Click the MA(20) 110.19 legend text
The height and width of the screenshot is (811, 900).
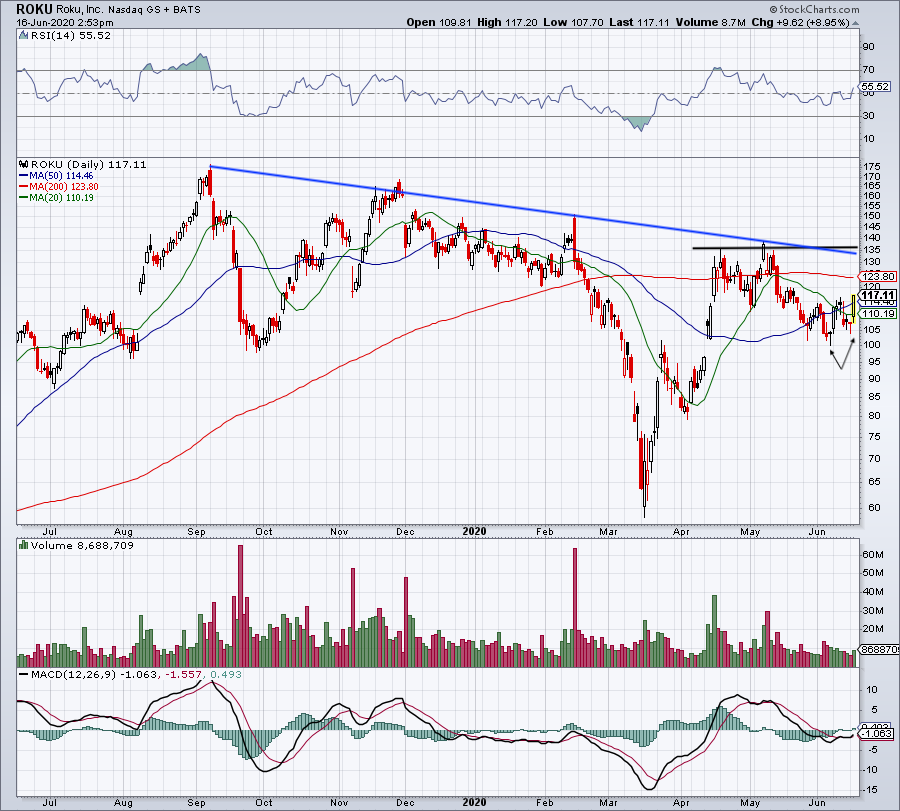click(61, 197)
